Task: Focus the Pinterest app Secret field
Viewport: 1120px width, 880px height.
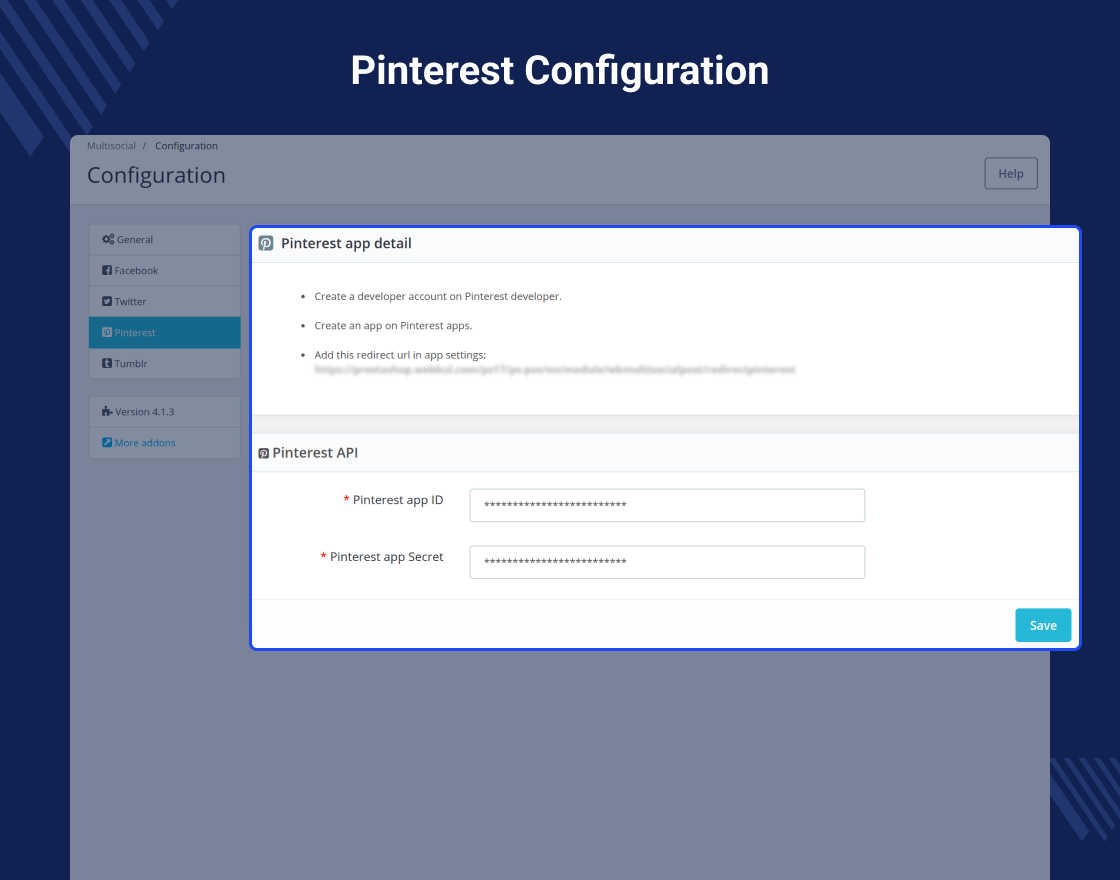Action: pos(667,562)
